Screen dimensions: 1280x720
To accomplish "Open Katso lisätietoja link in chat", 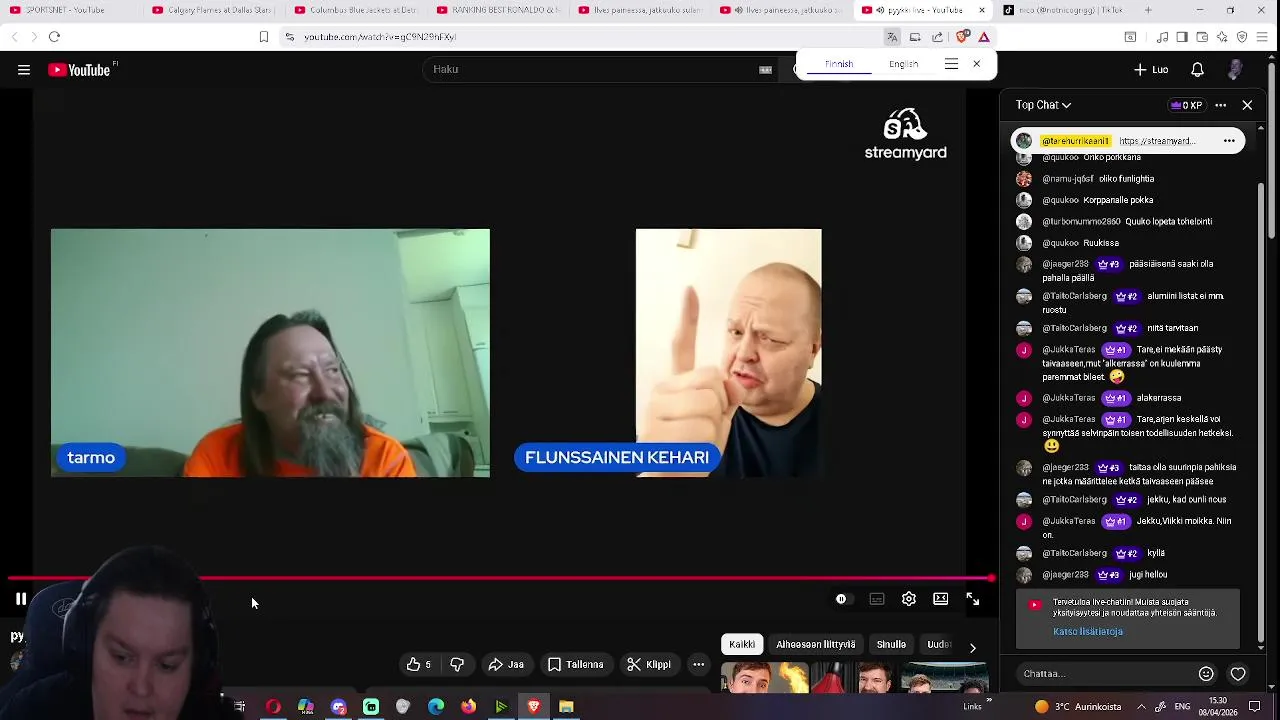I will pyautogui.click(x=1088, y=631).
